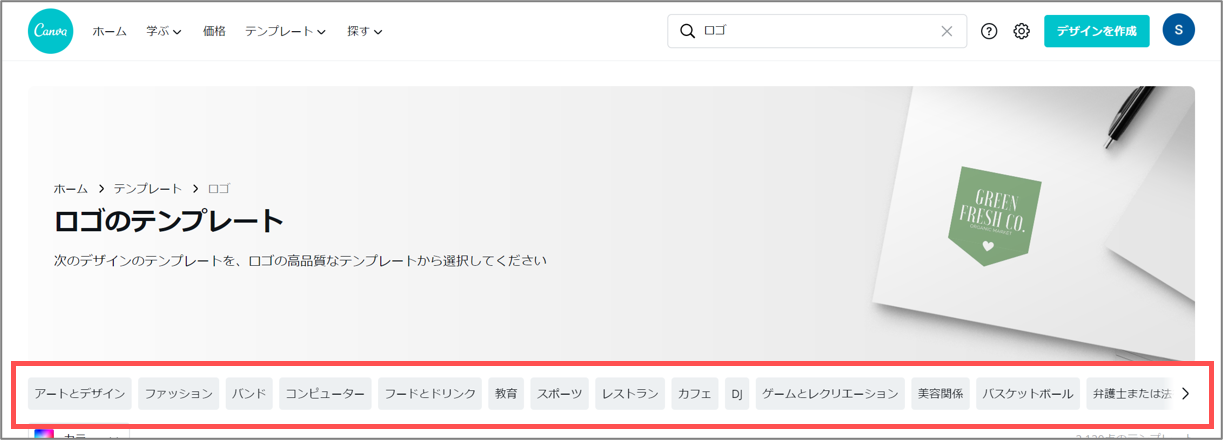This screenshot has height=440, width=1223.
Task: Select the レストラン category chip
Action: [x=630, y=394]
